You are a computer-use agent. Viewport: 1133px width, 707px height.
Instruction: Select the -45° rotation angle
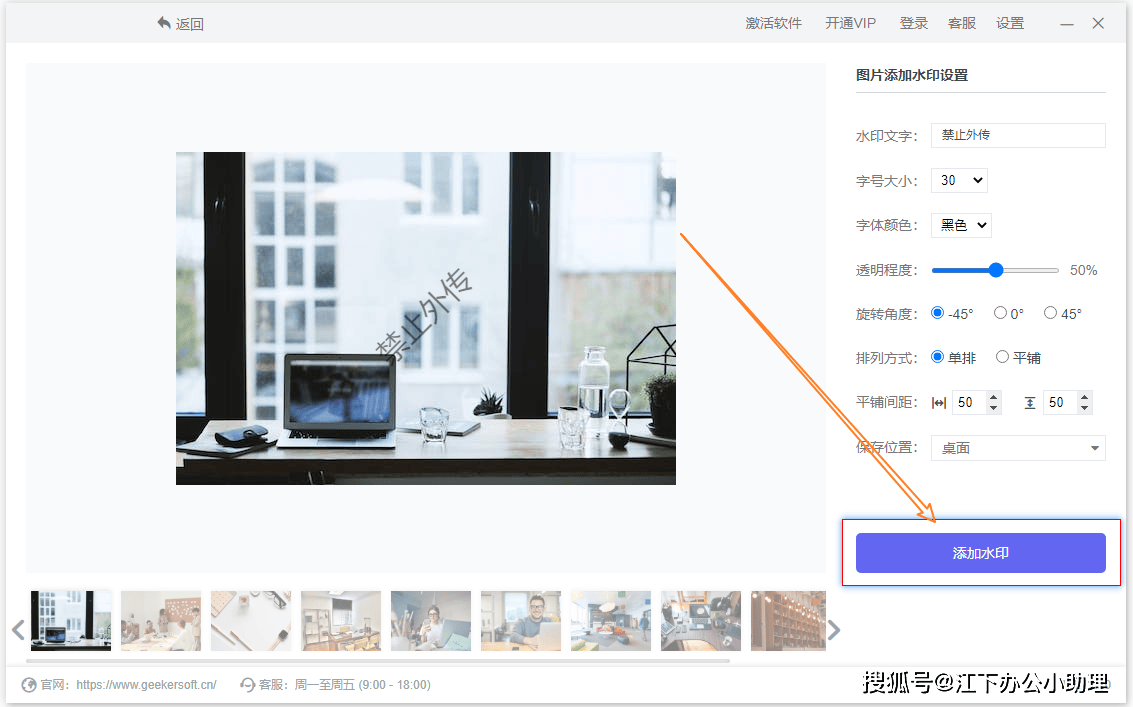[x=938, y=313]
